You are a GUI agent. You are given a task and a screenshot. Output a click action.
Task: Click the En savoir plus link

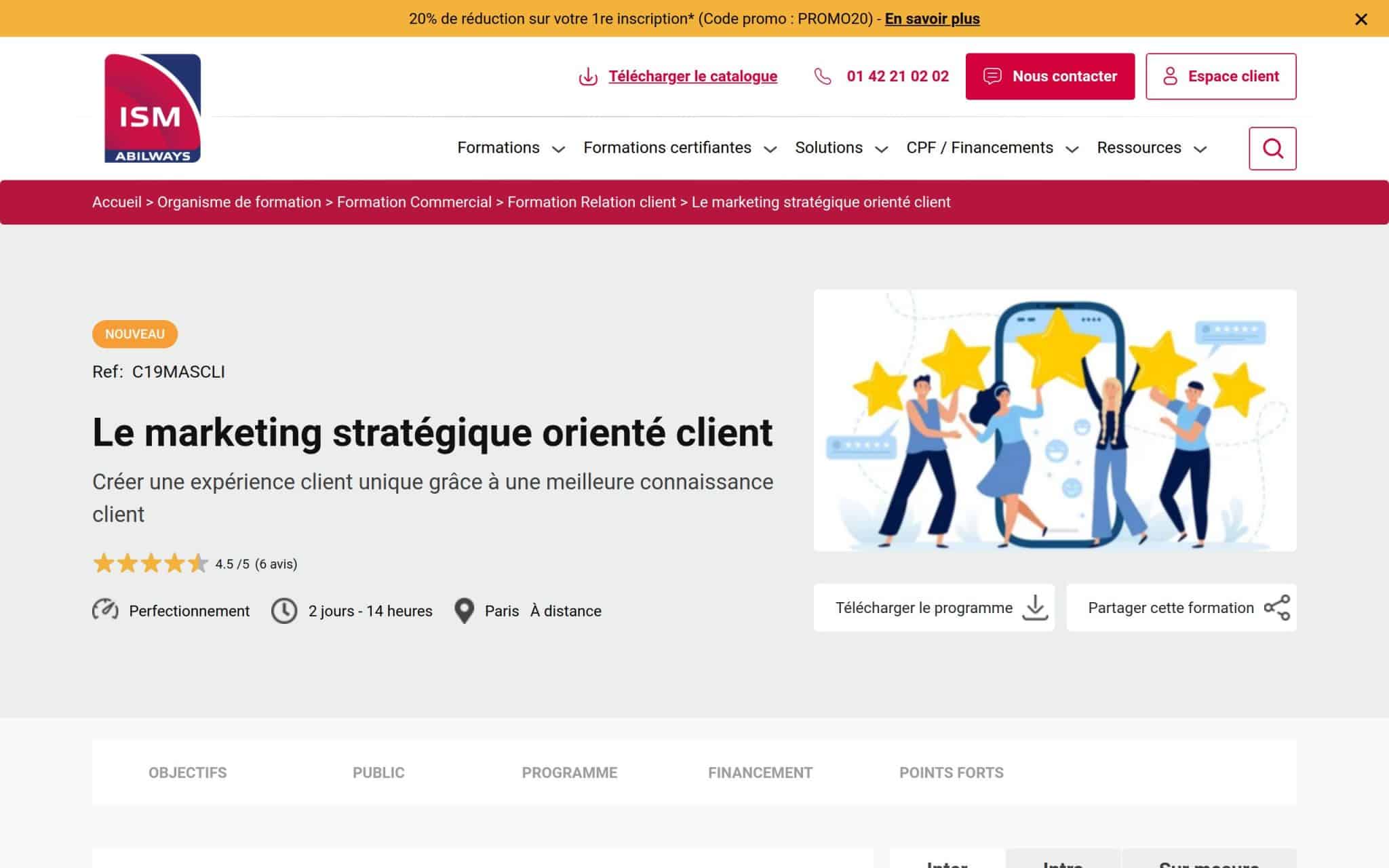(932, 19)
